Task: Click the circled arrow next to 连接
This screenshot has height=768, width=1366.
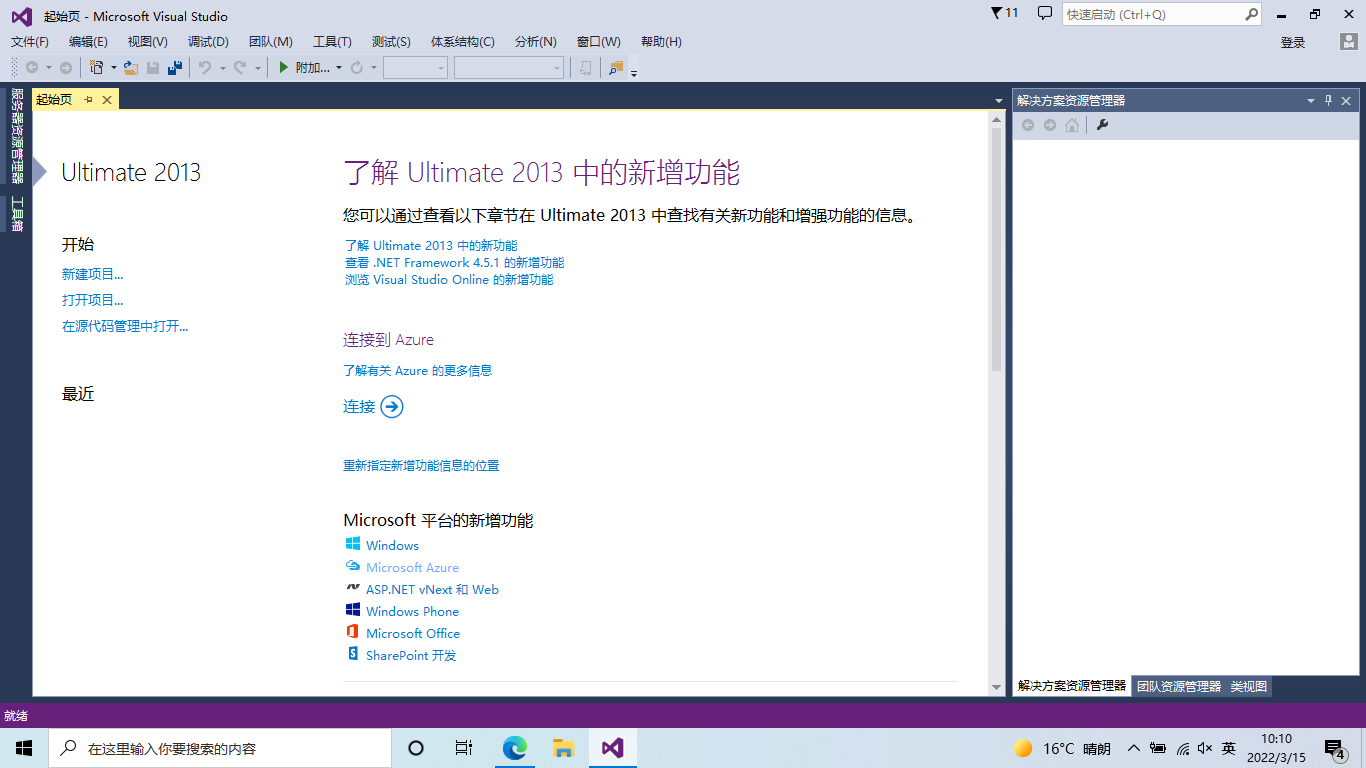Action: coord(392,406)
